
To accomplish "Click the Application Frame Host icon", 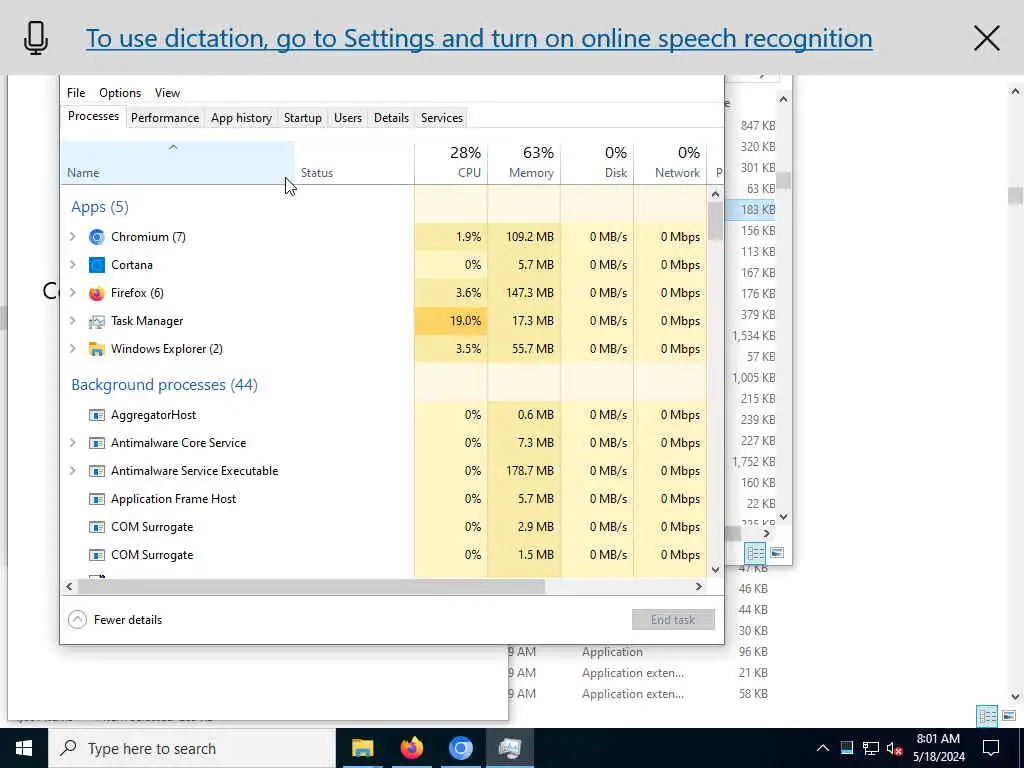I will tap(97, 500).
